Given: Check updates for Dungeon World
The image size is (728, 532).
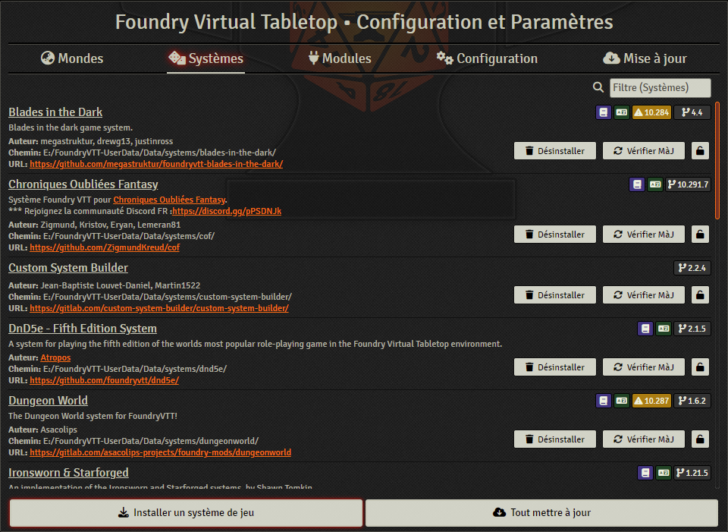Looking at the screenshot, I should (644, 439).
